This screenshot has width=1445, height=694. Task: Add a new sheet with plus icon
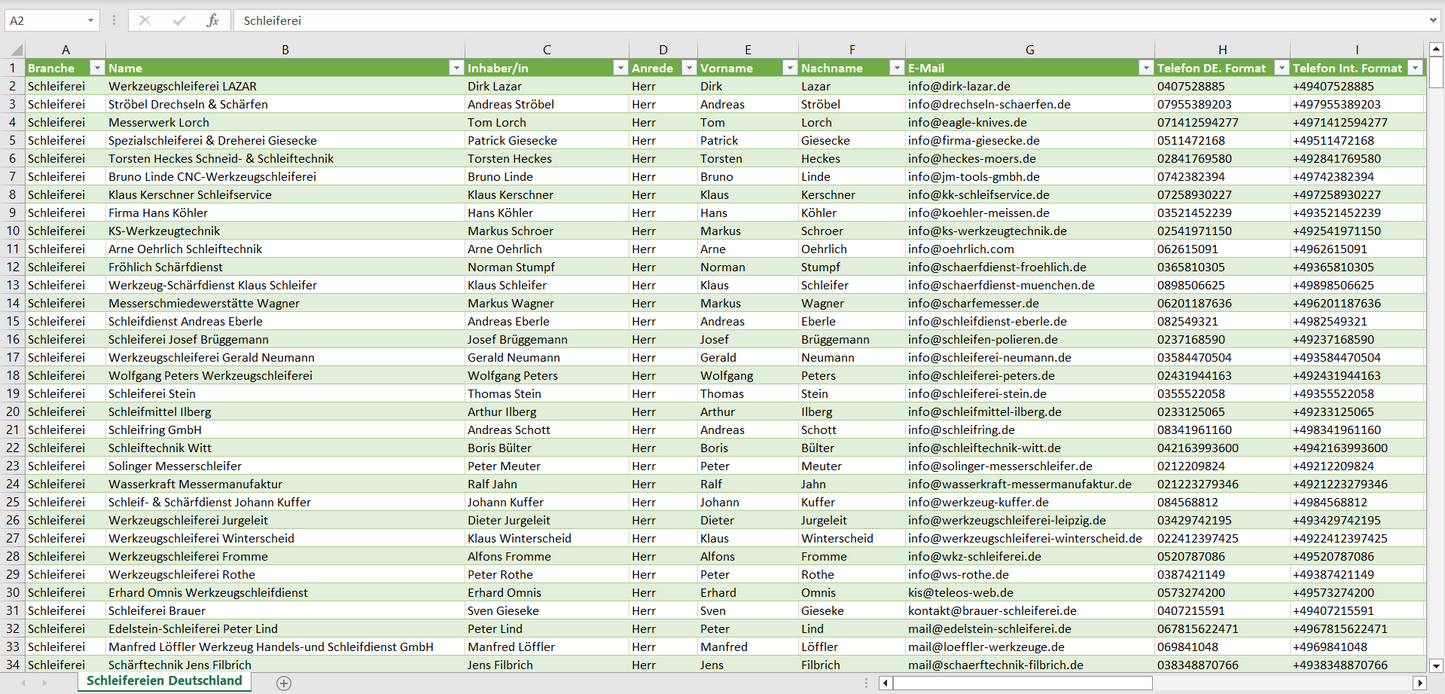pyautogui.click(x=284, y=683)
